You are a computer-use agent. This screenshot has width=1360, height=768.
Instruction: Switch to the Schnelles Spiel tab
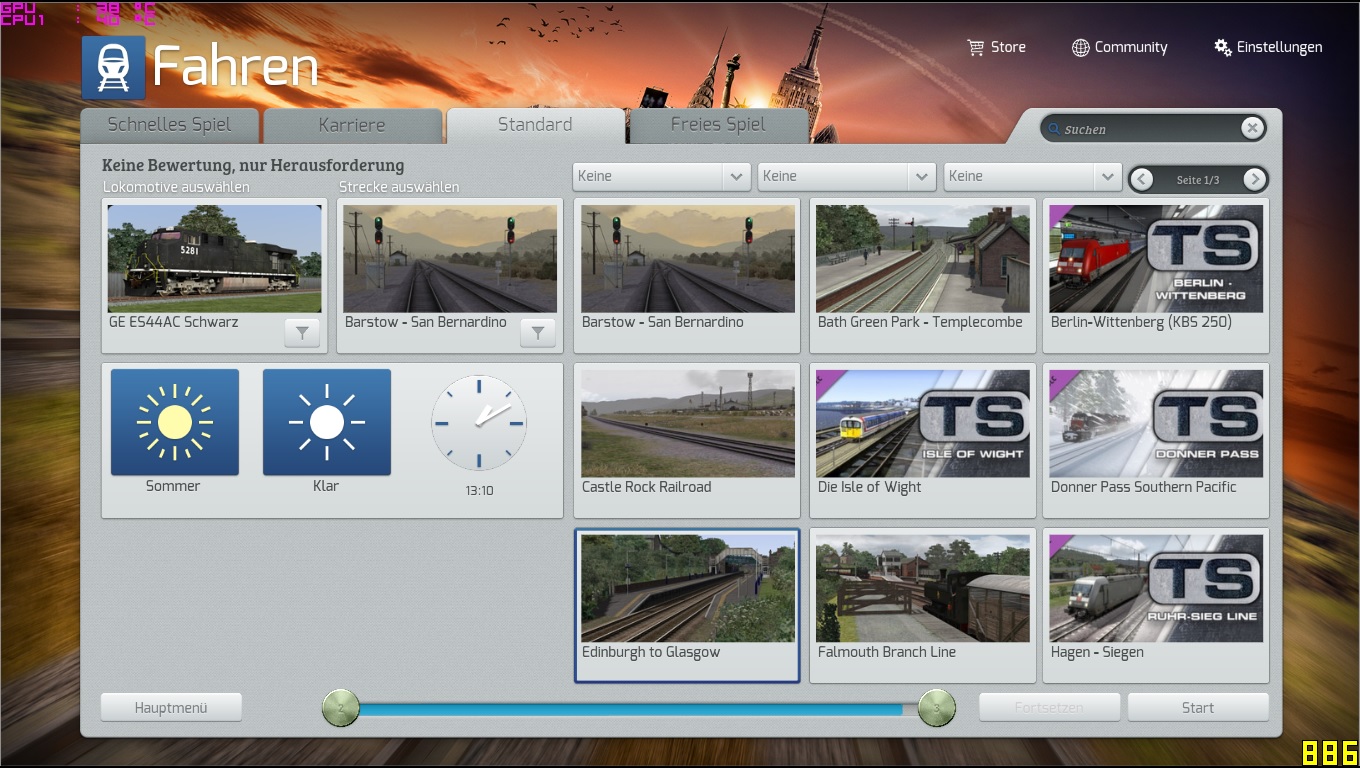pos(170,125)
